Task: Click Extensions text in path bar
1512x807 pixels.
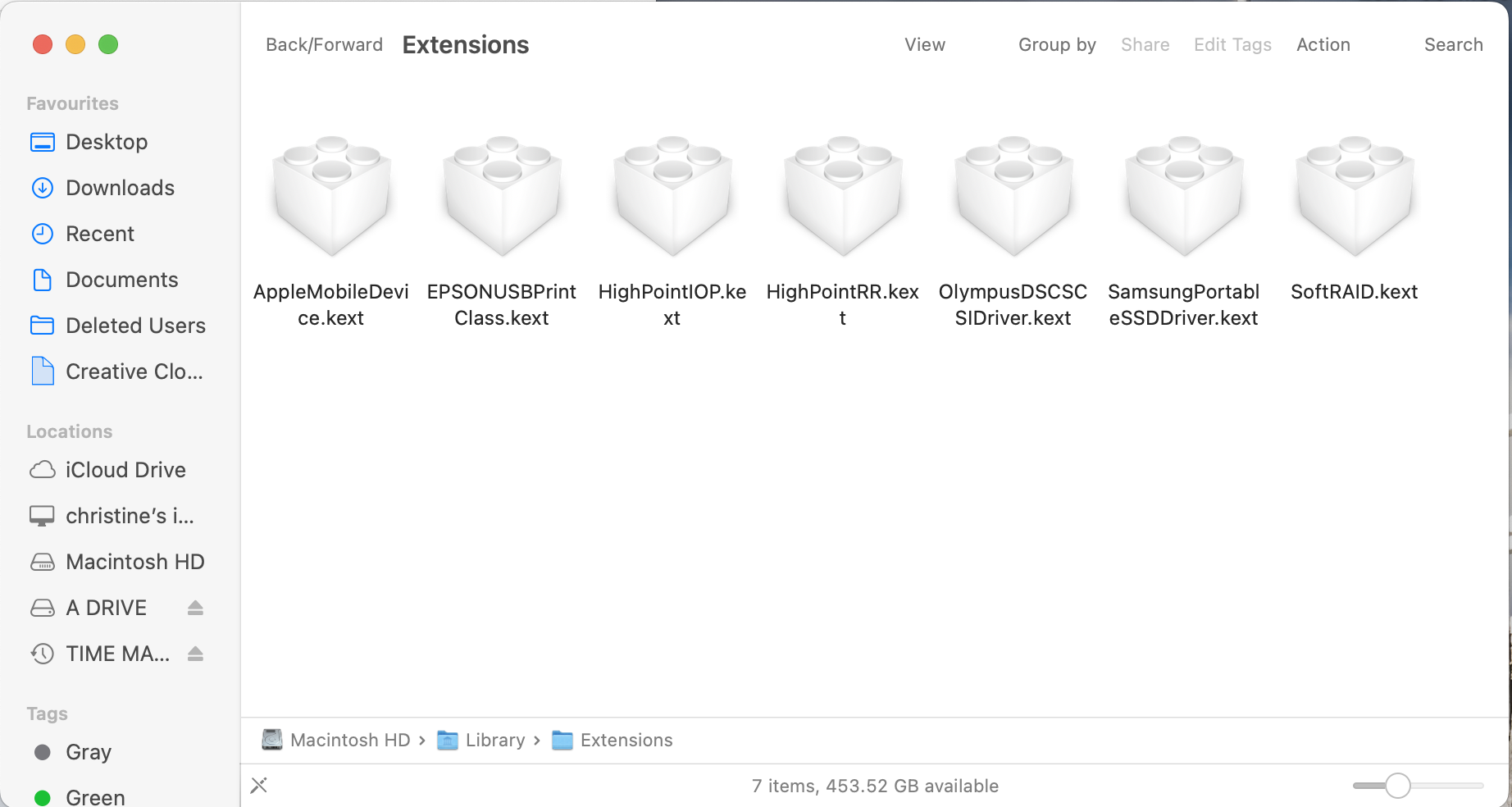Action: 626,740
